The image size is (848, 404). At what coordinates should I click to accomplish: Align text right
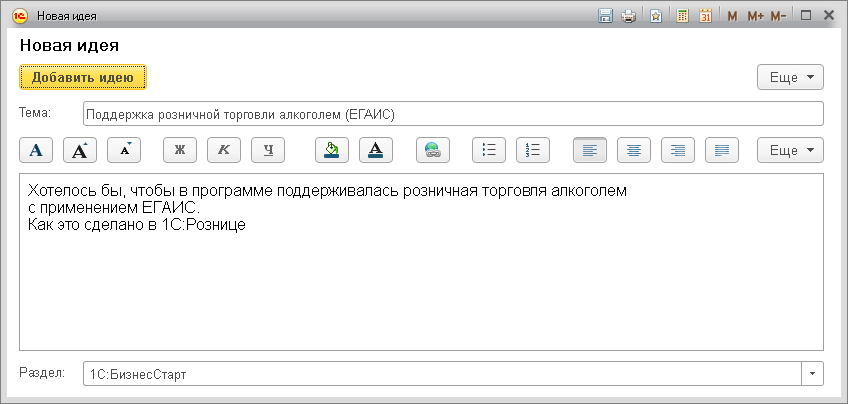[678, 150]
